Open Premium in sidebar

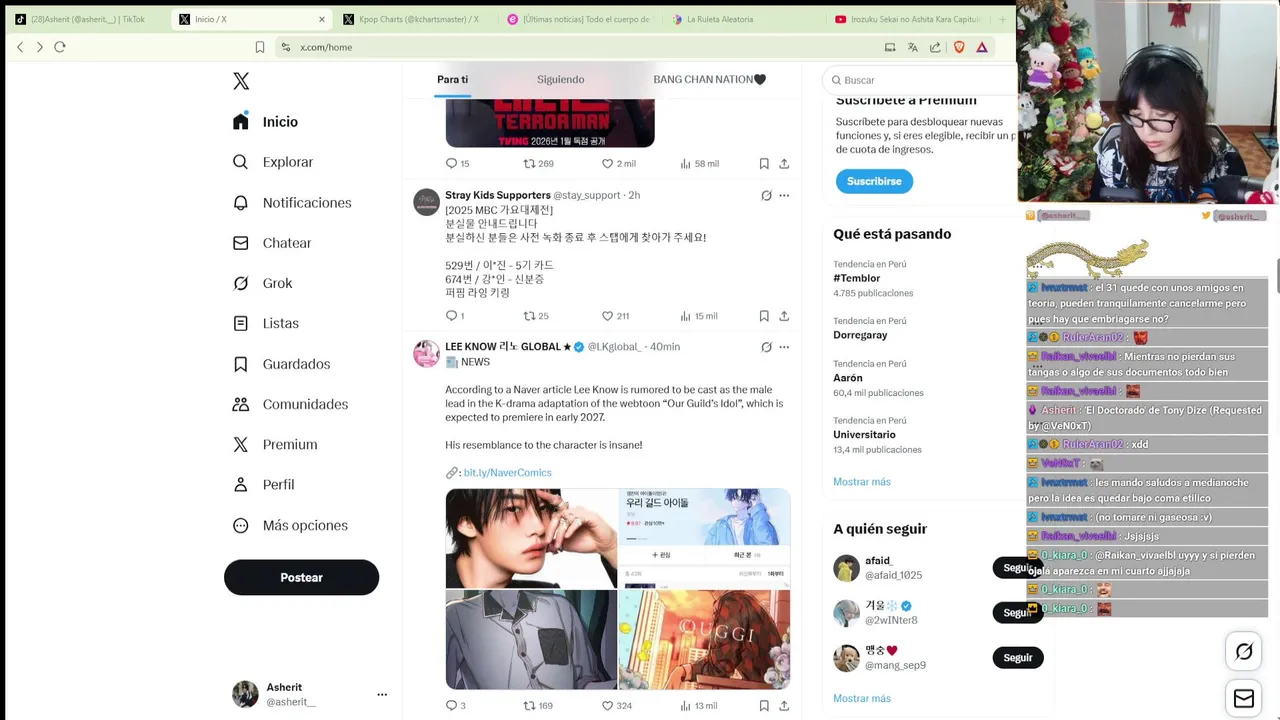tap(274, 444)
